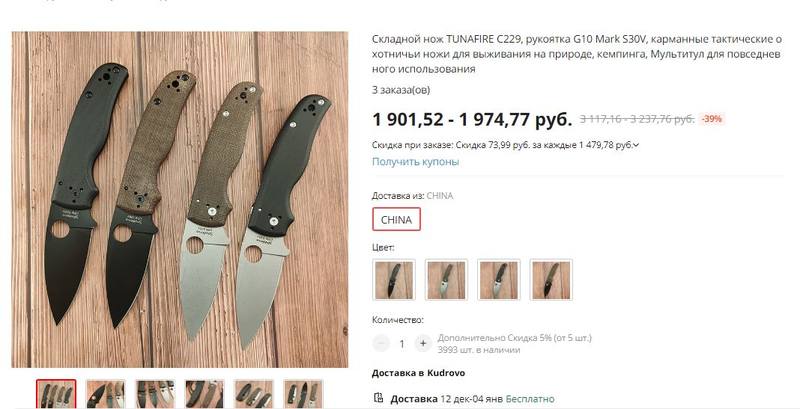Select the third gallery thumbnail below image
Viewport: 800px width, 409px height.
point(155,394)
